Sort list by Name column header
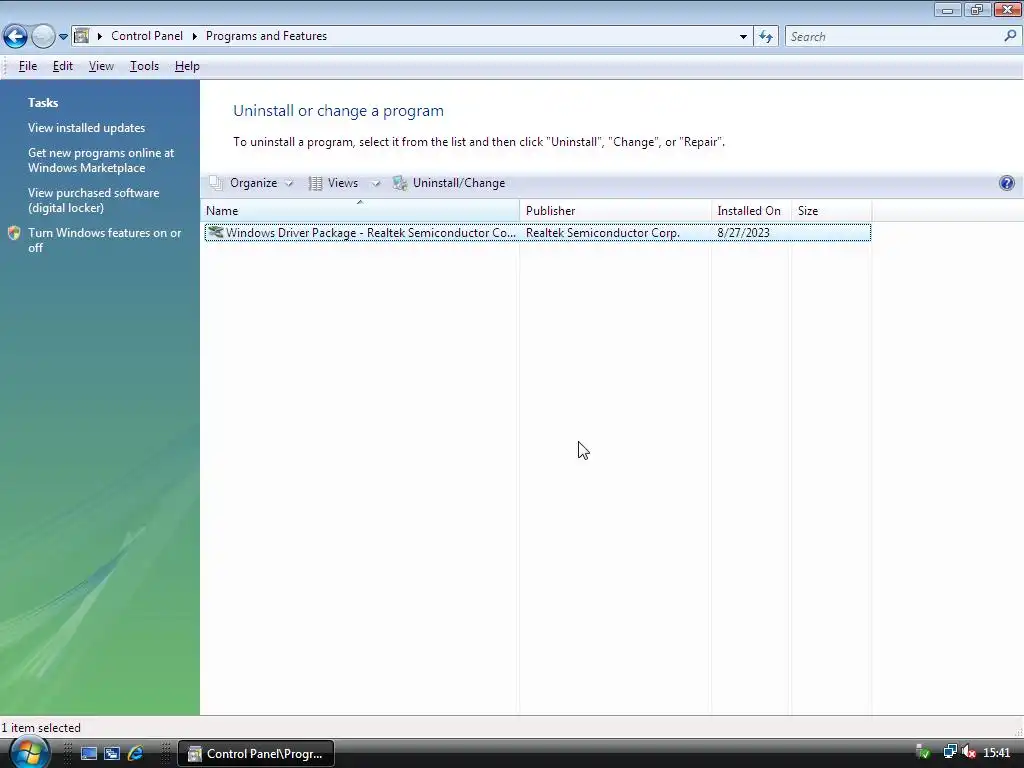 (x=360, y=211)
